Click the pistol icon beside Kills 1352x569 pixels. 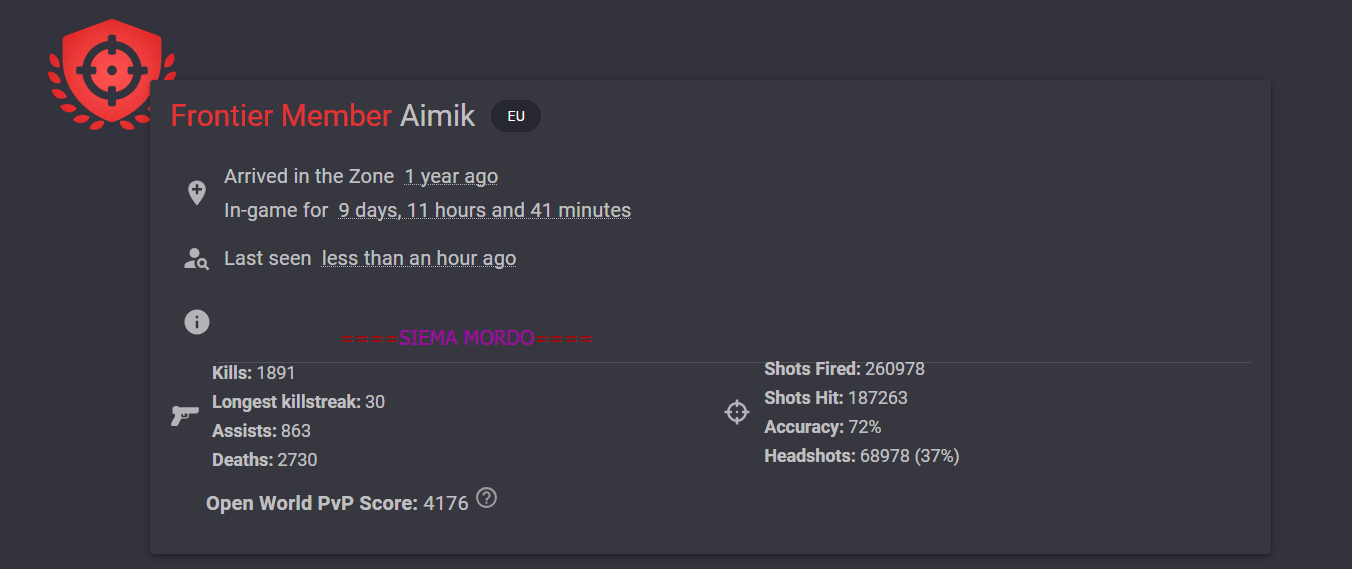184,416
